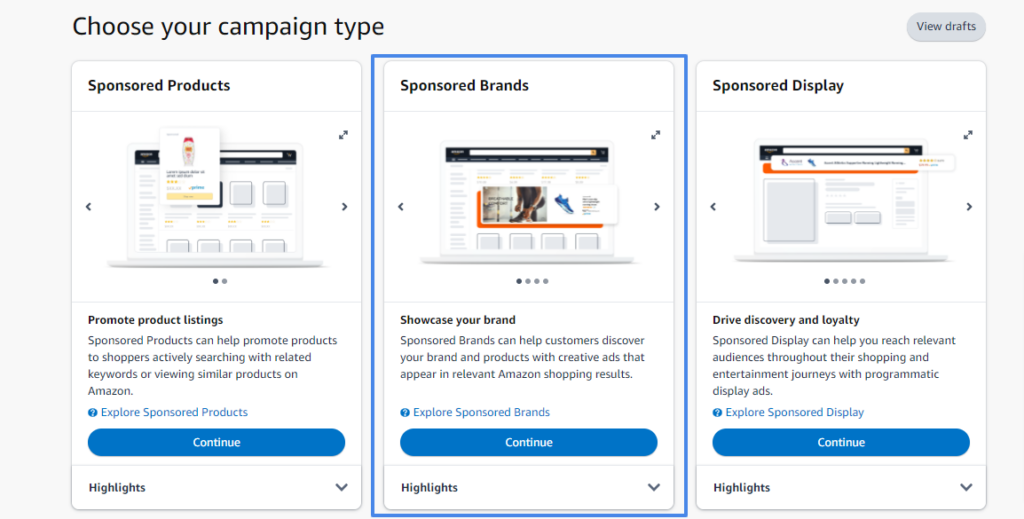Open View drafts
1024x519 pixels.
pyautogui.click(x=946, y=27)
